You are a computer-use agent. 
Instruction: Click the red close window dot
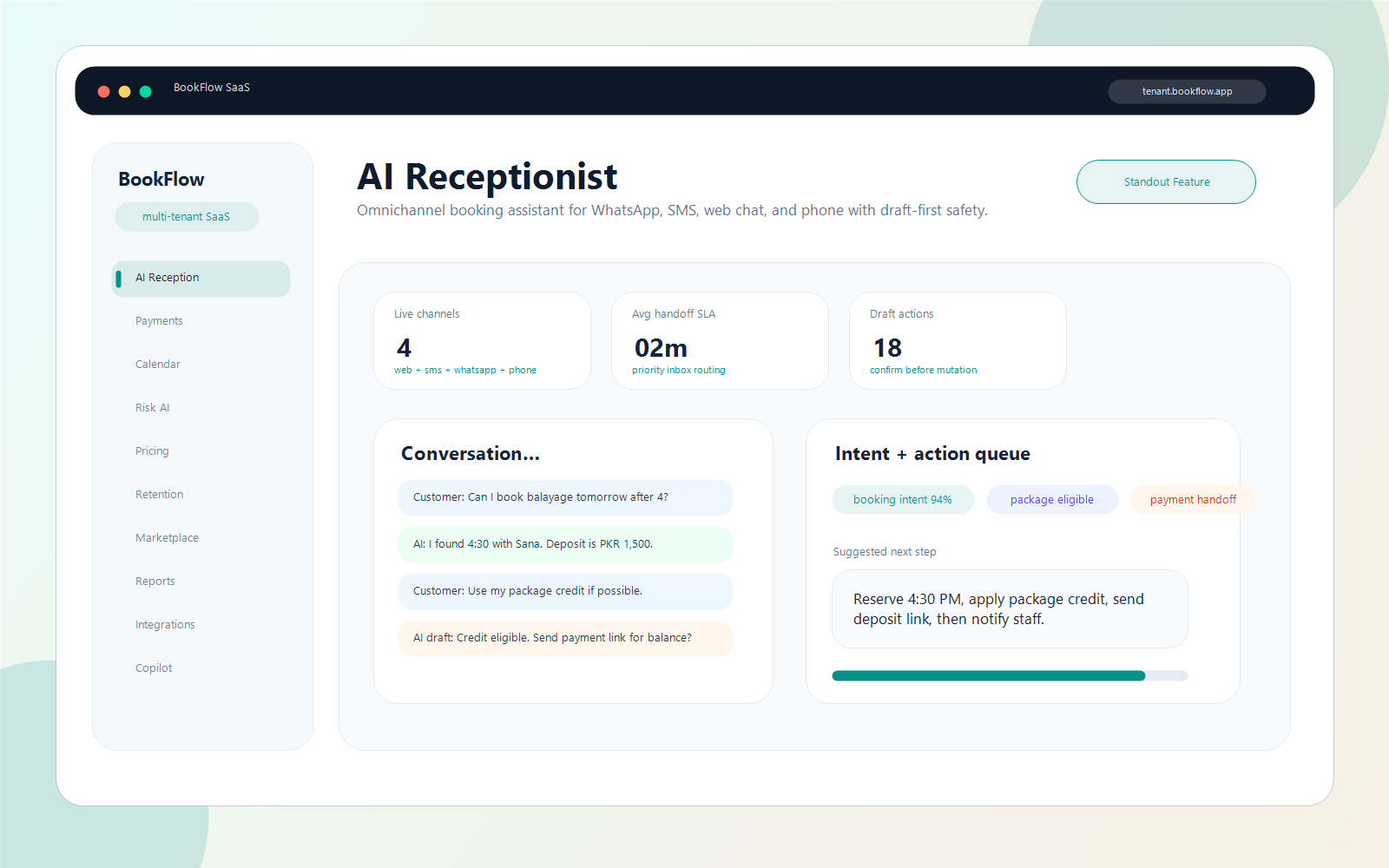[103, 91]
